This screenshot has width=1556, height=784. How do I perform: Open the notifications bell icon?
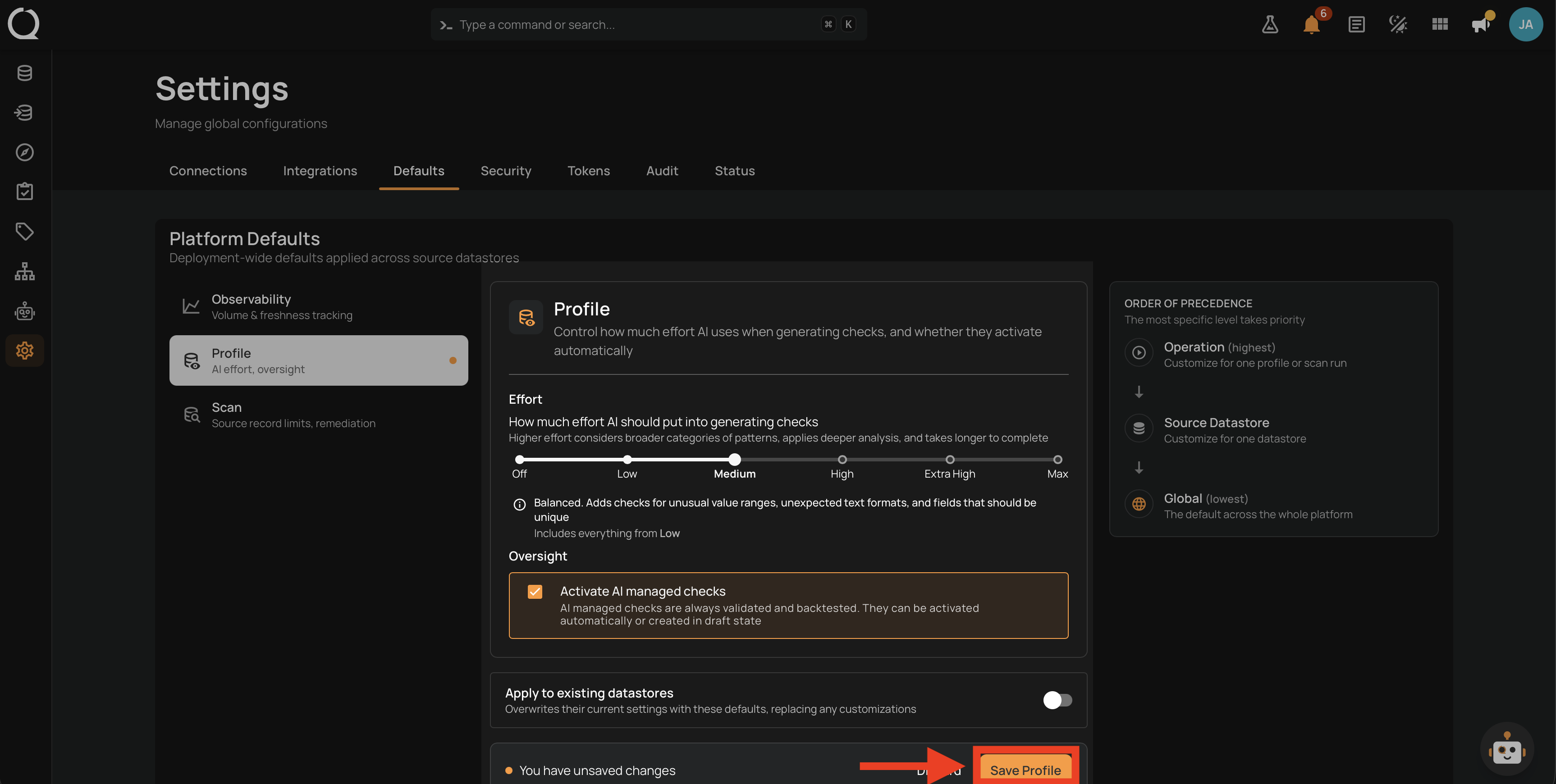pyautogui.click(x=1311, y=25)
